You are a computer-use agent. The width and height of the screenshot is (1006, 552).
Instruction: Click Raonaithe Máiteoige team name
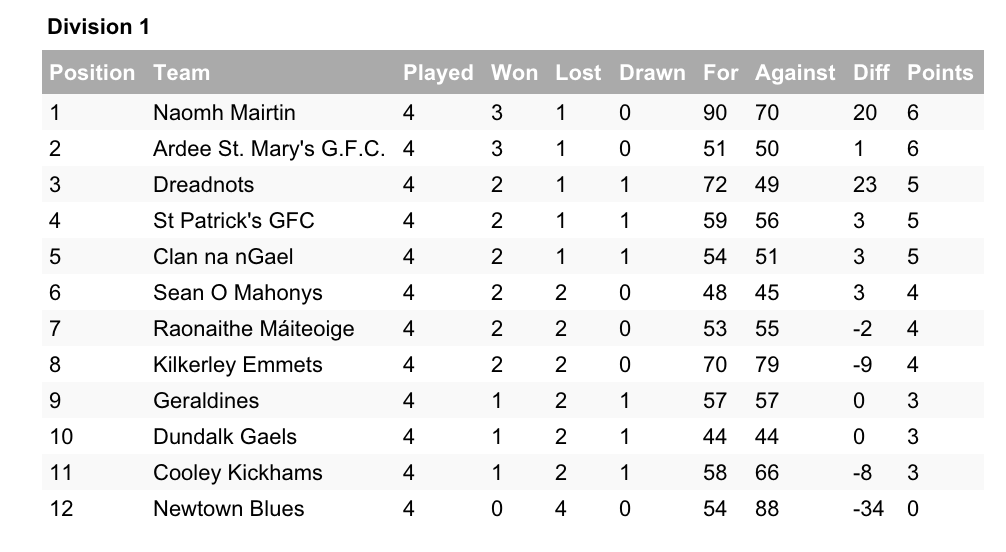coord(254,329)
